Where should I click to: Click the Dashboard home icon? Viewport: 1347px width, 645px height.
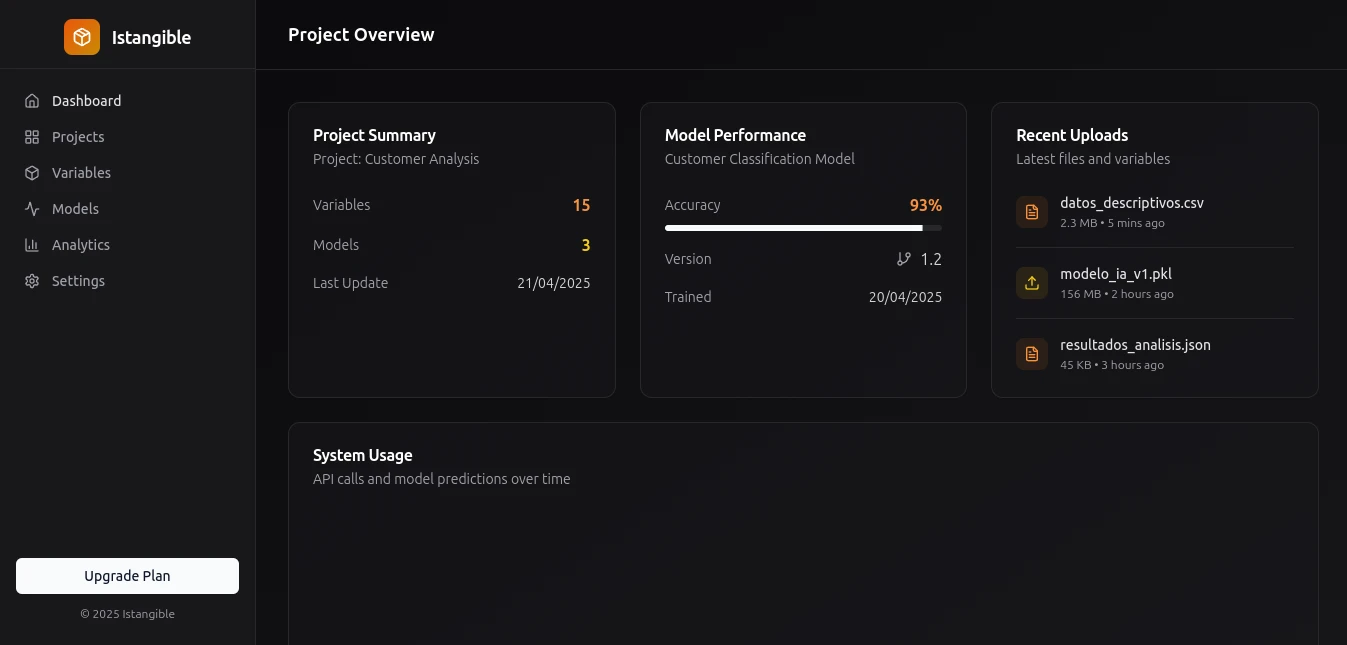(x=32, y=101)
